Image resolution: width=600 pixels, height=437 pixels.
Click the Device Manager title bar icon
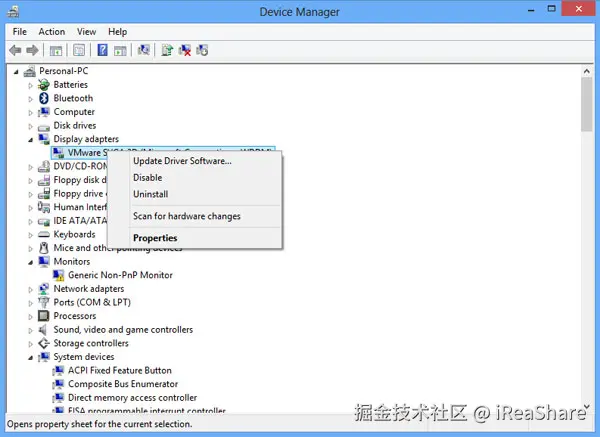click(x=13, y=11)
